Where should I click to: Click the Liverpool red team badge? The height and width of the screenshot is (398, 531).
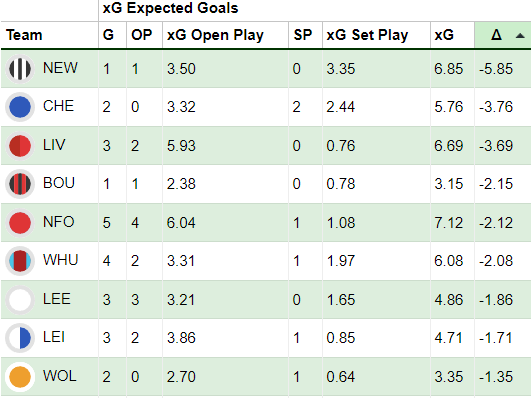tap(20, 146)
